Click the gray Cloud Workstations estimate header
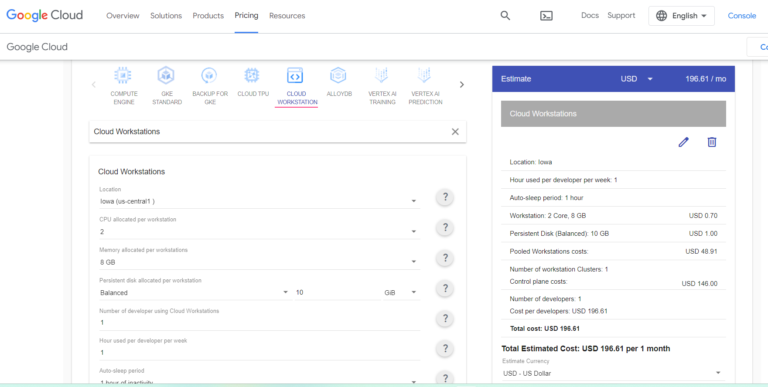The width and height of the screenshot is (768, 387). 613,114
